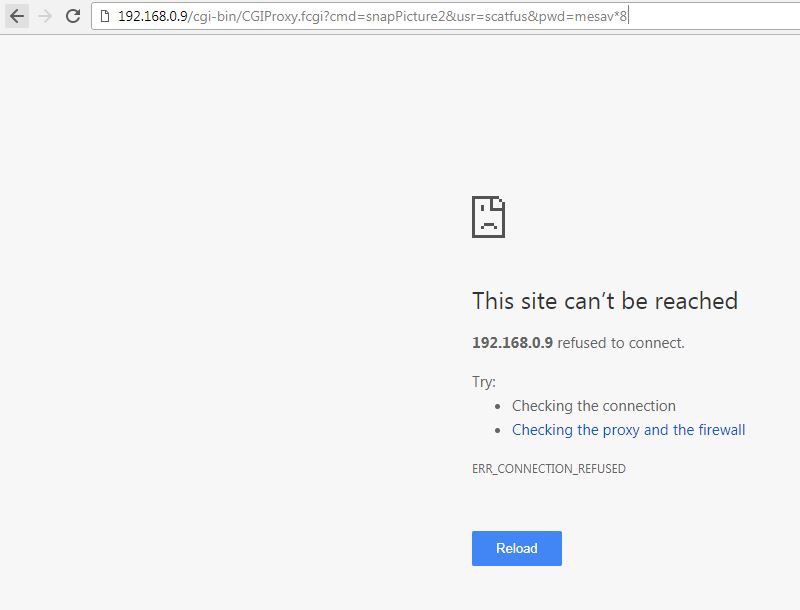Click the 'This site can't be reached' heading
Image resolution: width=800 pixels, height=610 pixels.
[x=605, y=301]
